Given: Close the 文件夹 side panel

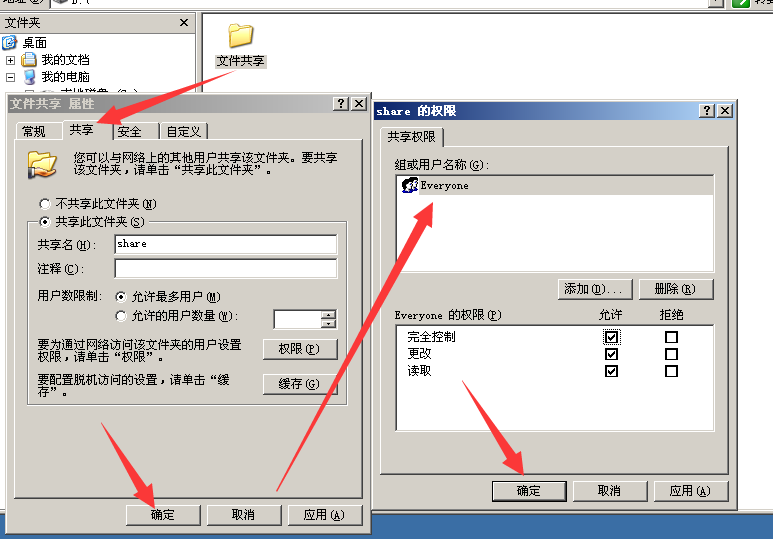Looking at the screenshot, I should point(184,23).
